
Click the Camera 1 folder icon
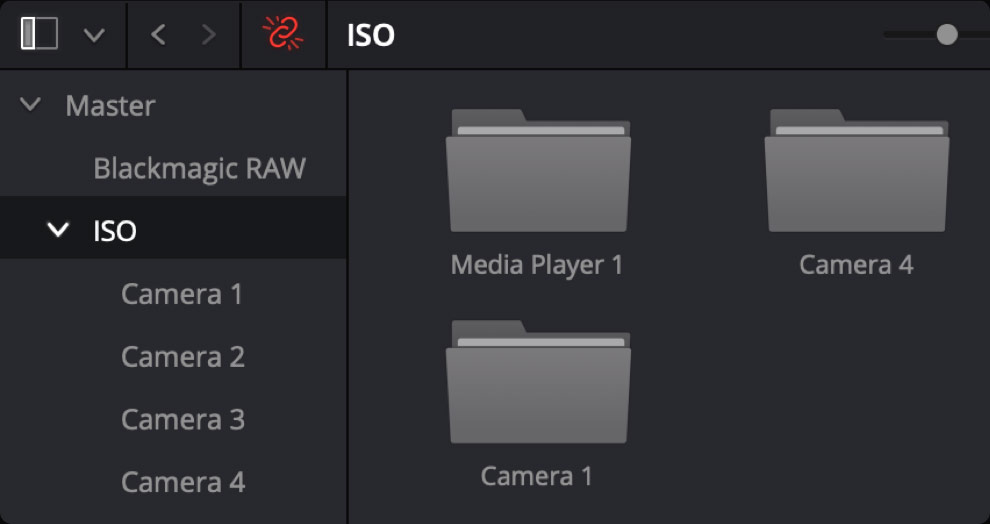[x=538, y=382]
